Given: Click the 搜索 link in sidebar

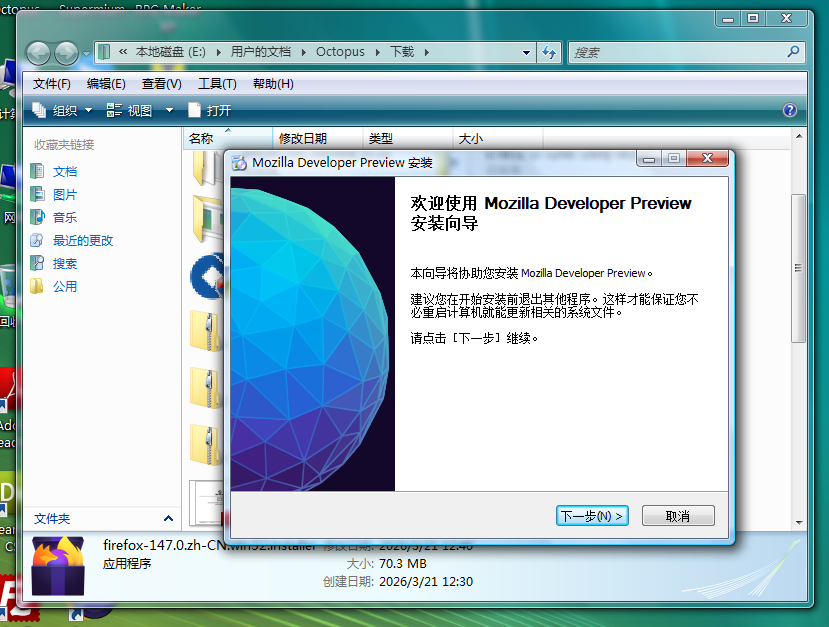Looking at the screenshot, I should 65,263.
